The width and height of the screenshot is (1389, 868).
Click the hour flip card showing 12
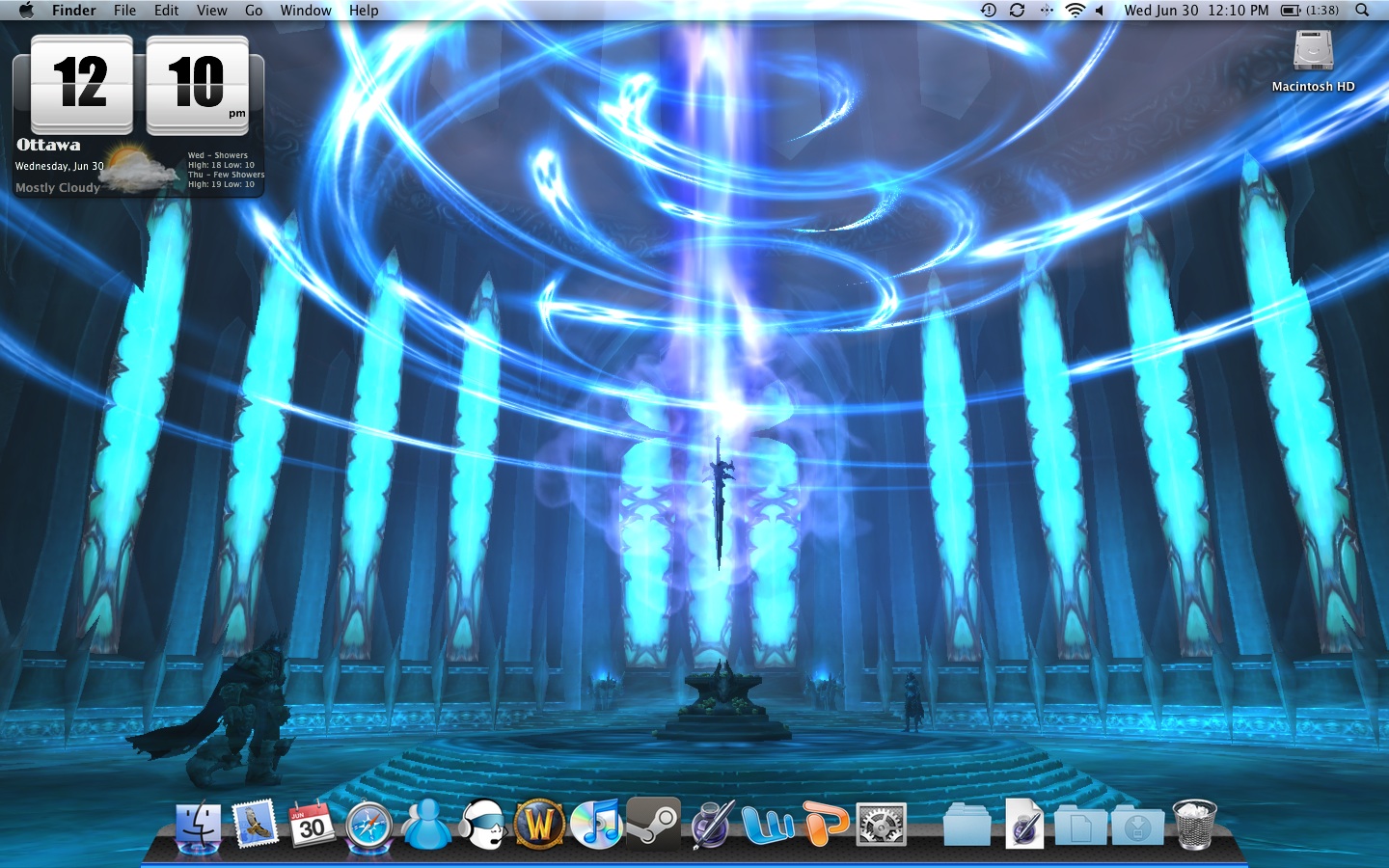click(x=82, y=84)
